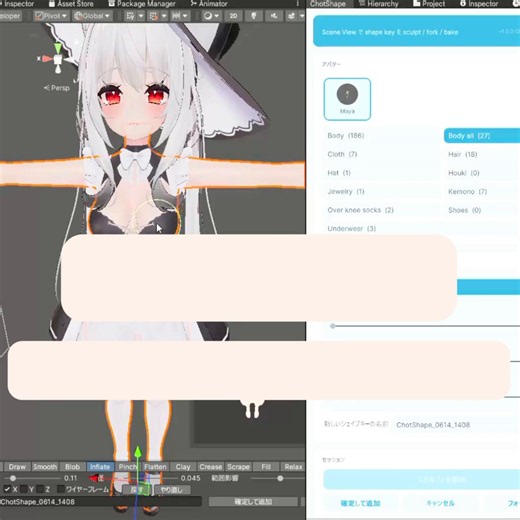
Task: Select the Houki (0) category
Action: (482, 173)
